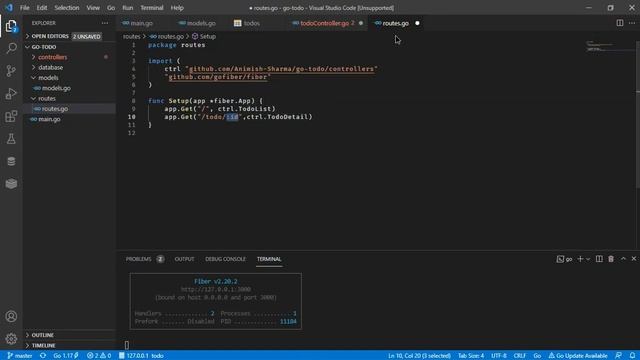640x360 pixels.
Task: Click Go Update Available notice
Action: [578, 356]
